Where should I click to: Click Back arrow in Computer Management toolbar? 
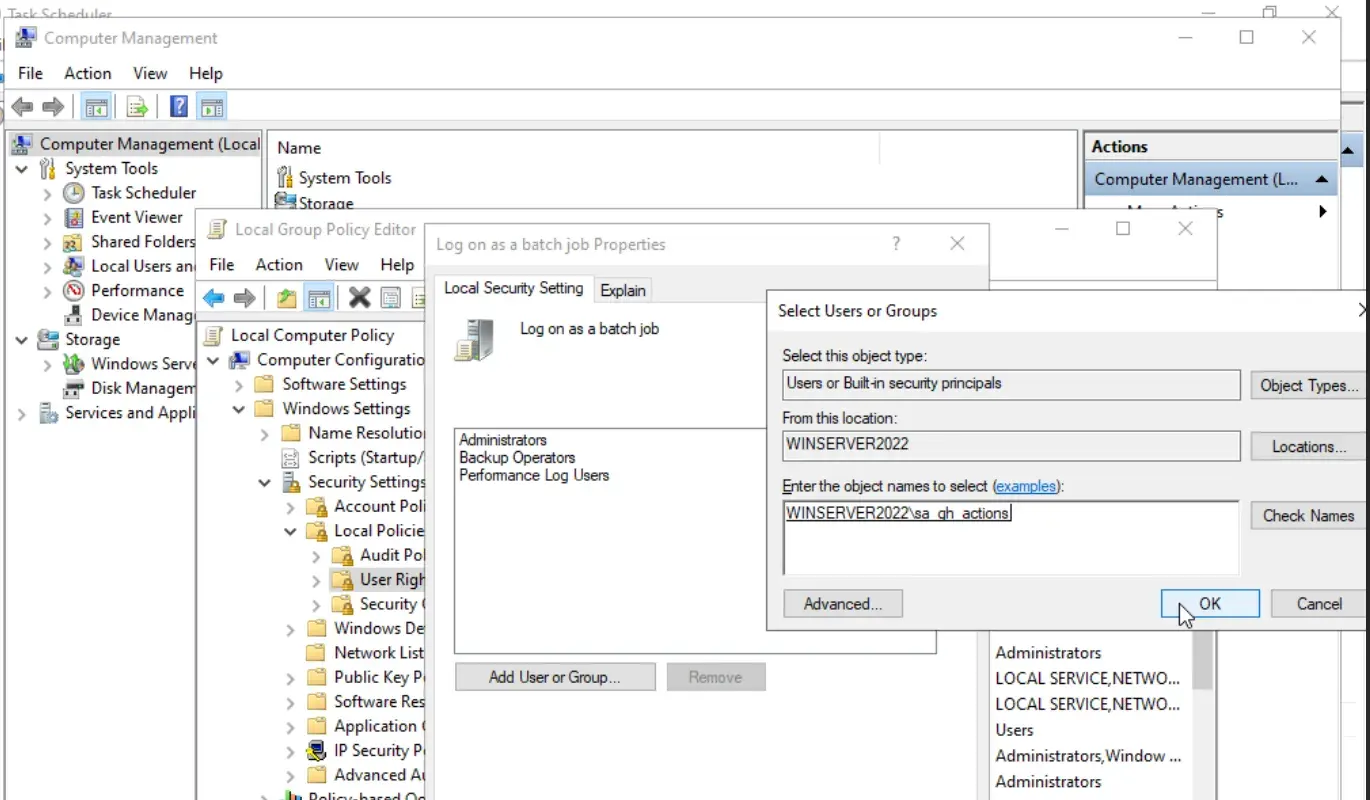(x=22, y=107)
